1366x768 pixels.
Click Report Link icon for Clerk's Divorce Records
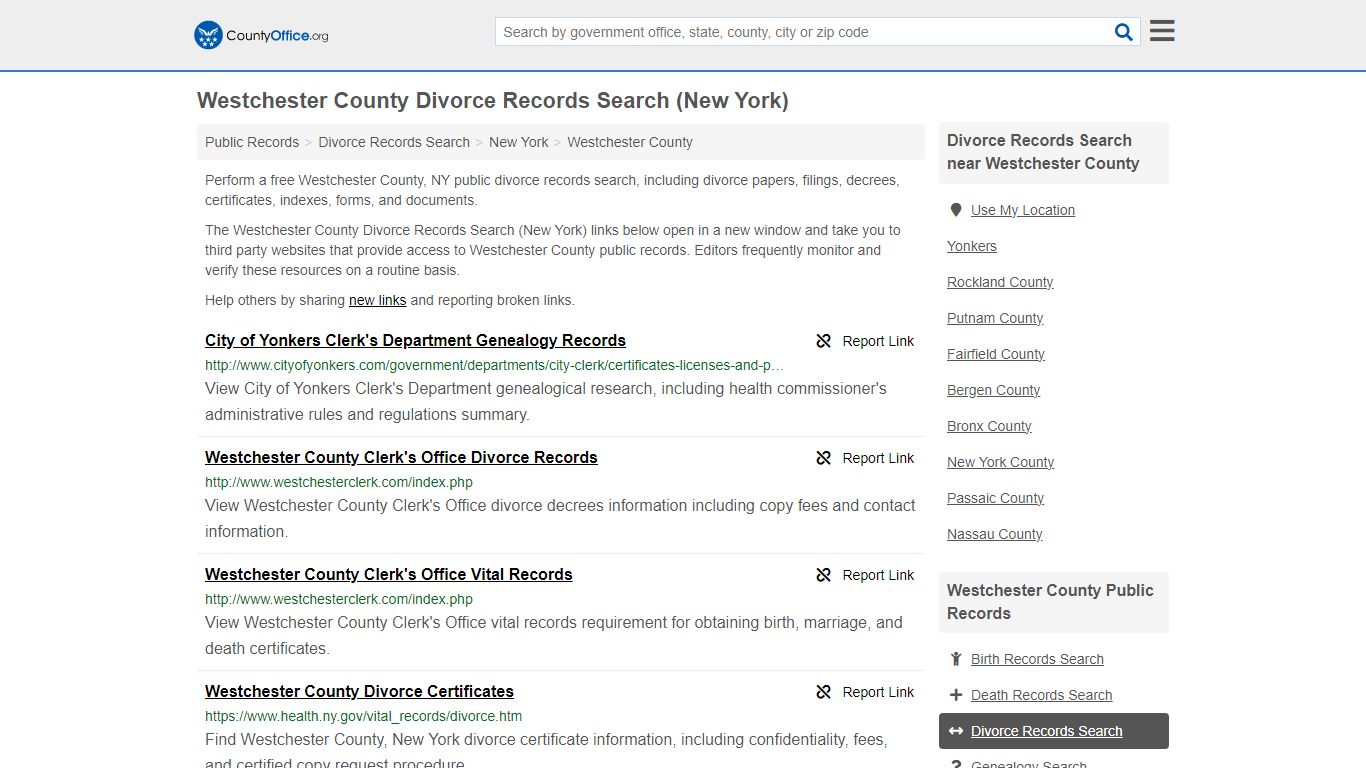824,458
